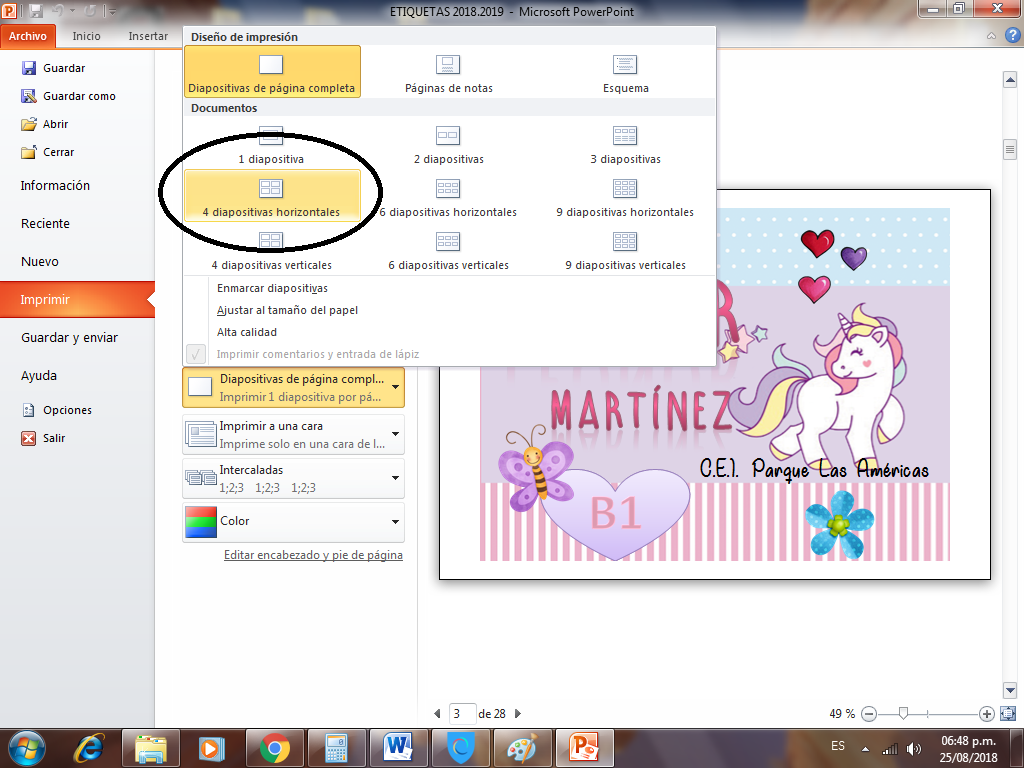
Task: Switch to the Insertar tab
Action: [148, 36]
